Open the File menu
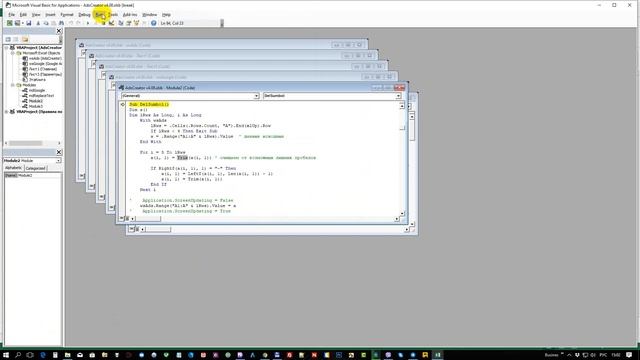The width and height of the screenshot is (640, 360). click(11, 15)
